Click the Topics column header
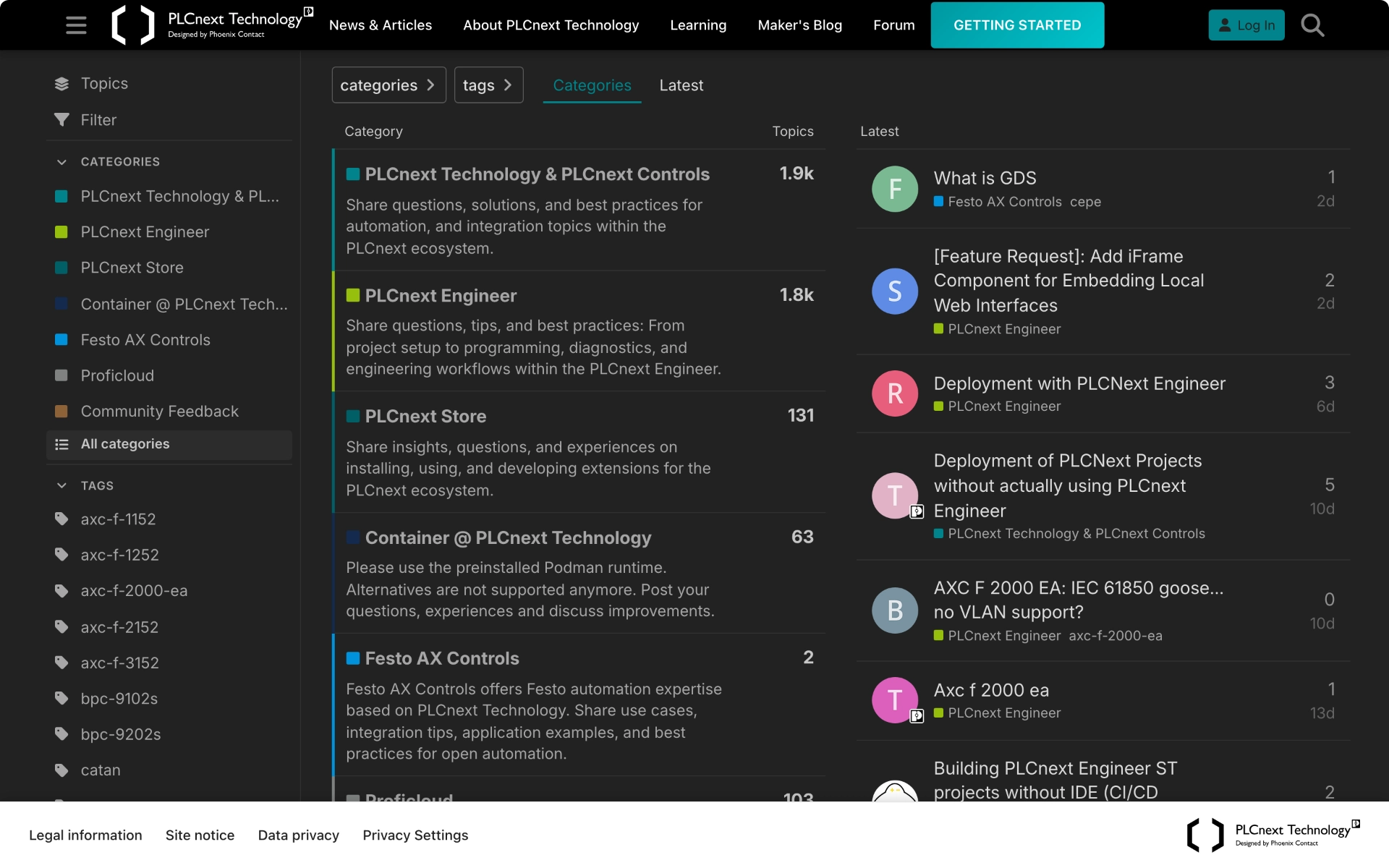Image resolution: width=1389 pixels, height=868 pixels. [x=792, y=132]
